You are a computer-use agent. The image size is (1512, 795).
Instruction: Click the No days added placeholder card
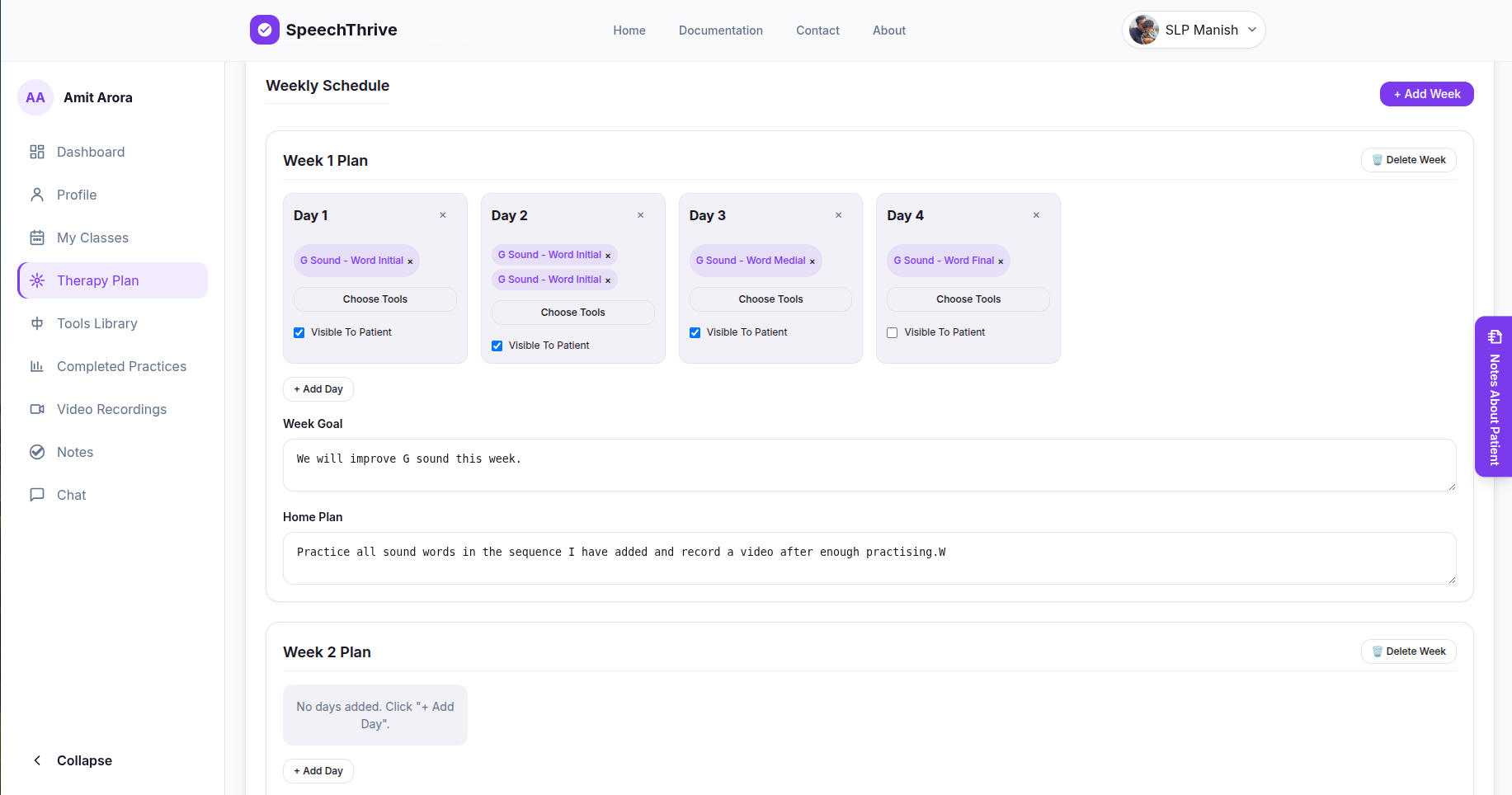pos(375,715)
